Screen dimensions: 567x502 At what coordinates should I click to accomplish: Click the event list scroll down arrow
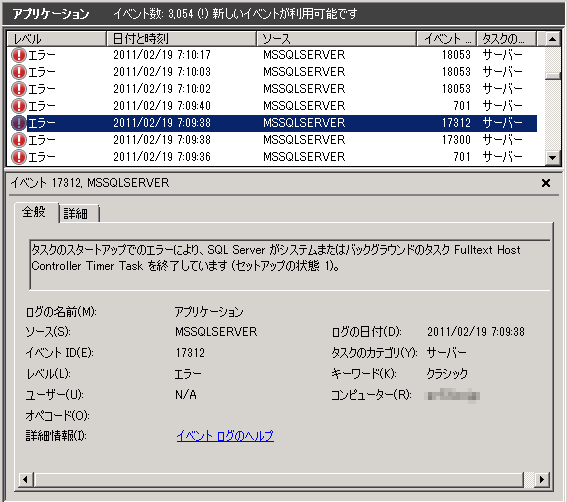click(x=552, y=157)
